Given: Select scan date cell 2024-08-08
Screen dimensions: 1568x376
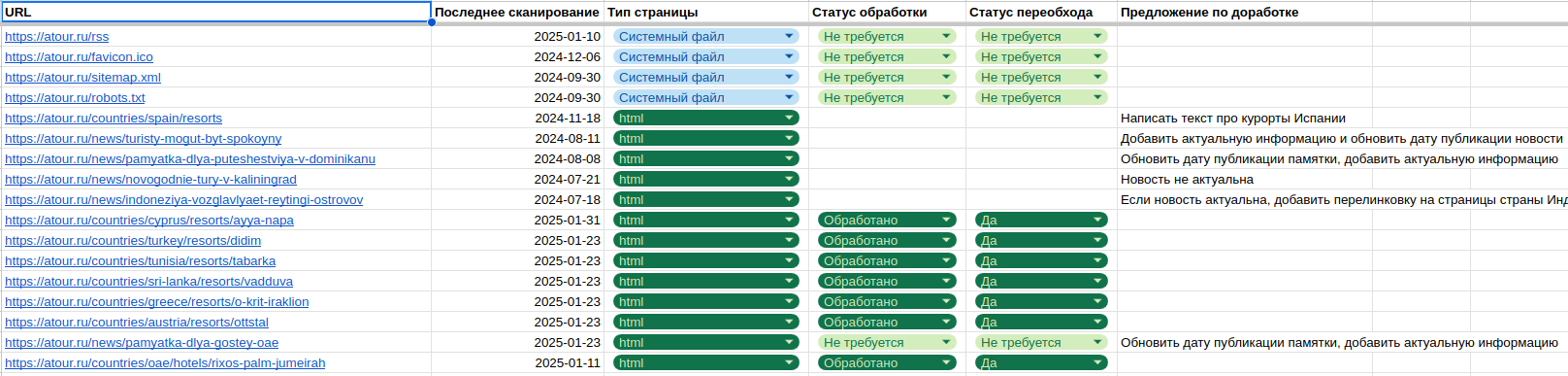Looking at the screenshot, I should pos(517,159).
